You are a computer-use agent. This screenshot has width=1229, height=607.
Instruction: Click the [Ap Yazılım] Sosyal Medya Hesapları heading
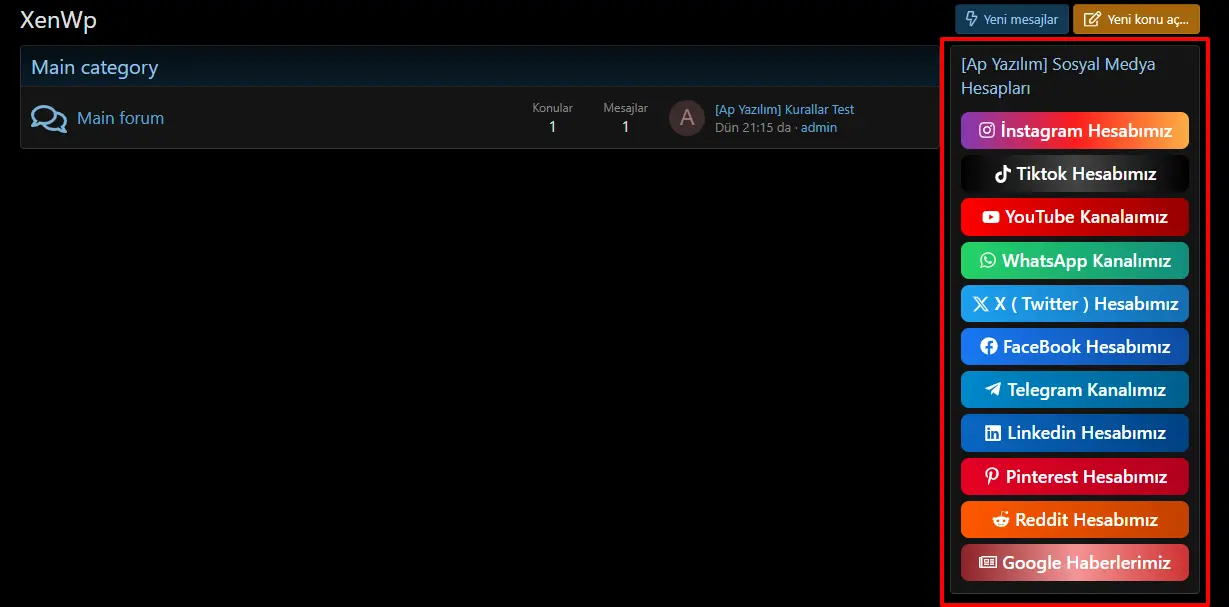point(1058,76)
